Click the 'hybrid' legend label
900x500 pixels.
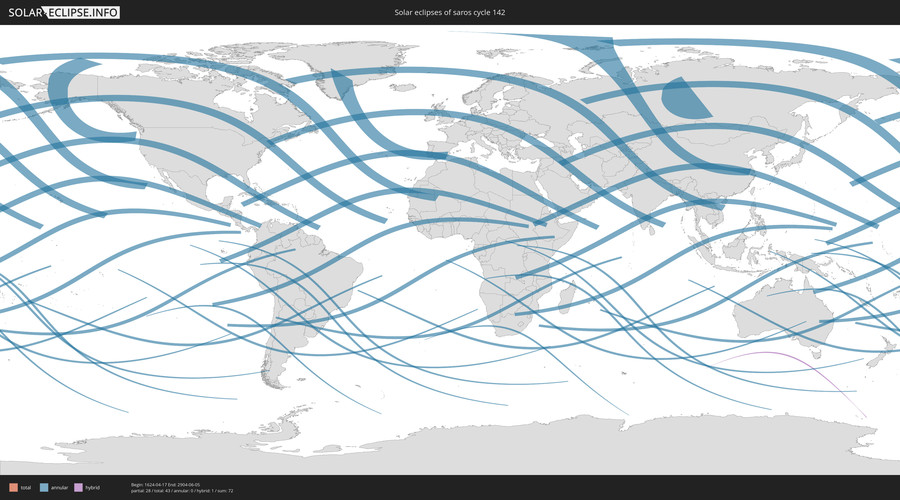92,487
